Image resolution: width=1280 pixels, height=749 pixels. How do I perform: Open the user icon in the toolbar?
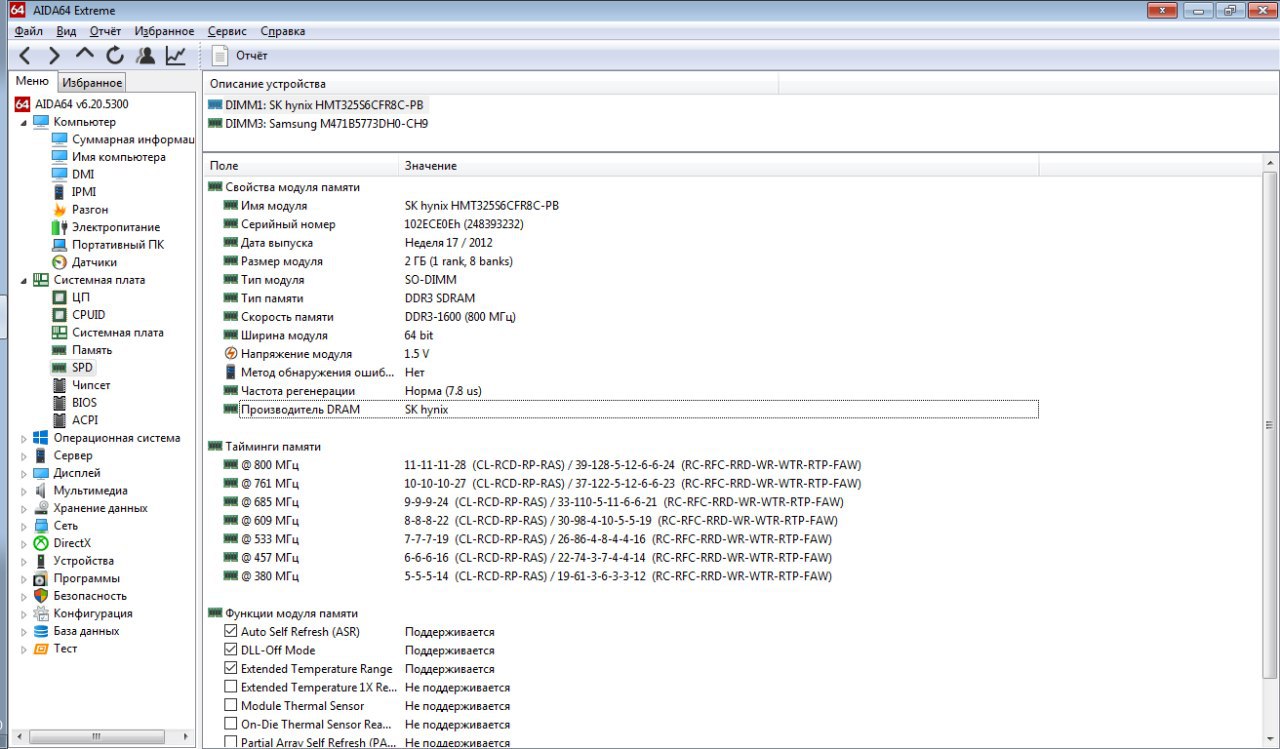coord(145,56)
